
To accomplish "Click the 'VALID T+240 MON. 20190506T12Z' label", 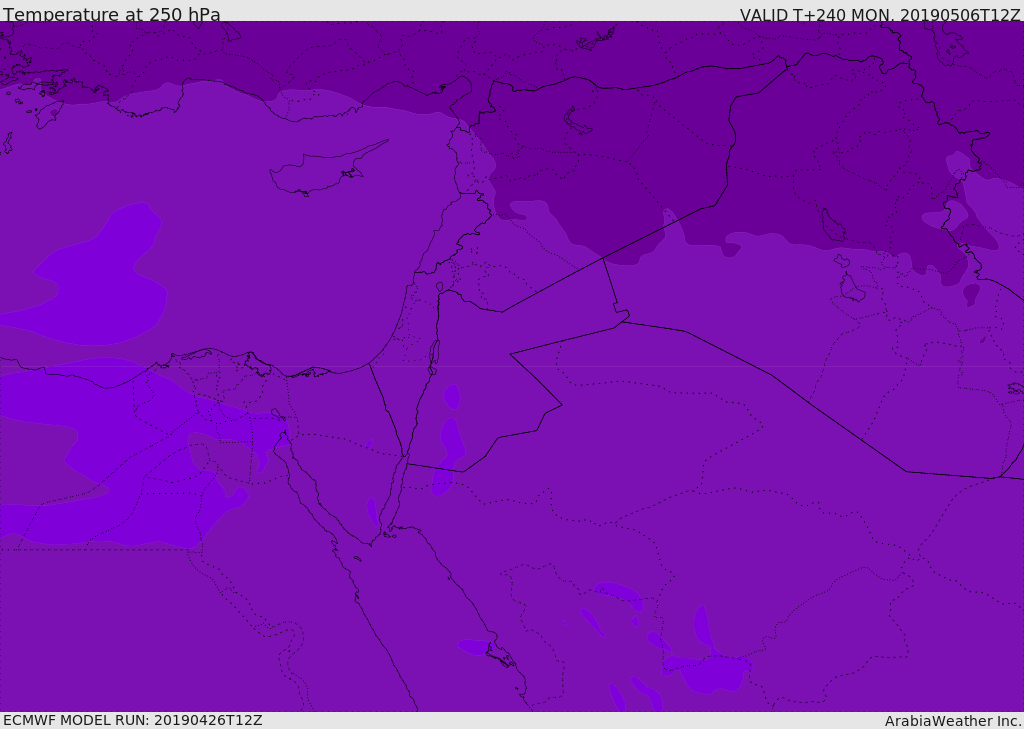I will pyautogui.click(x=880, y=15).
